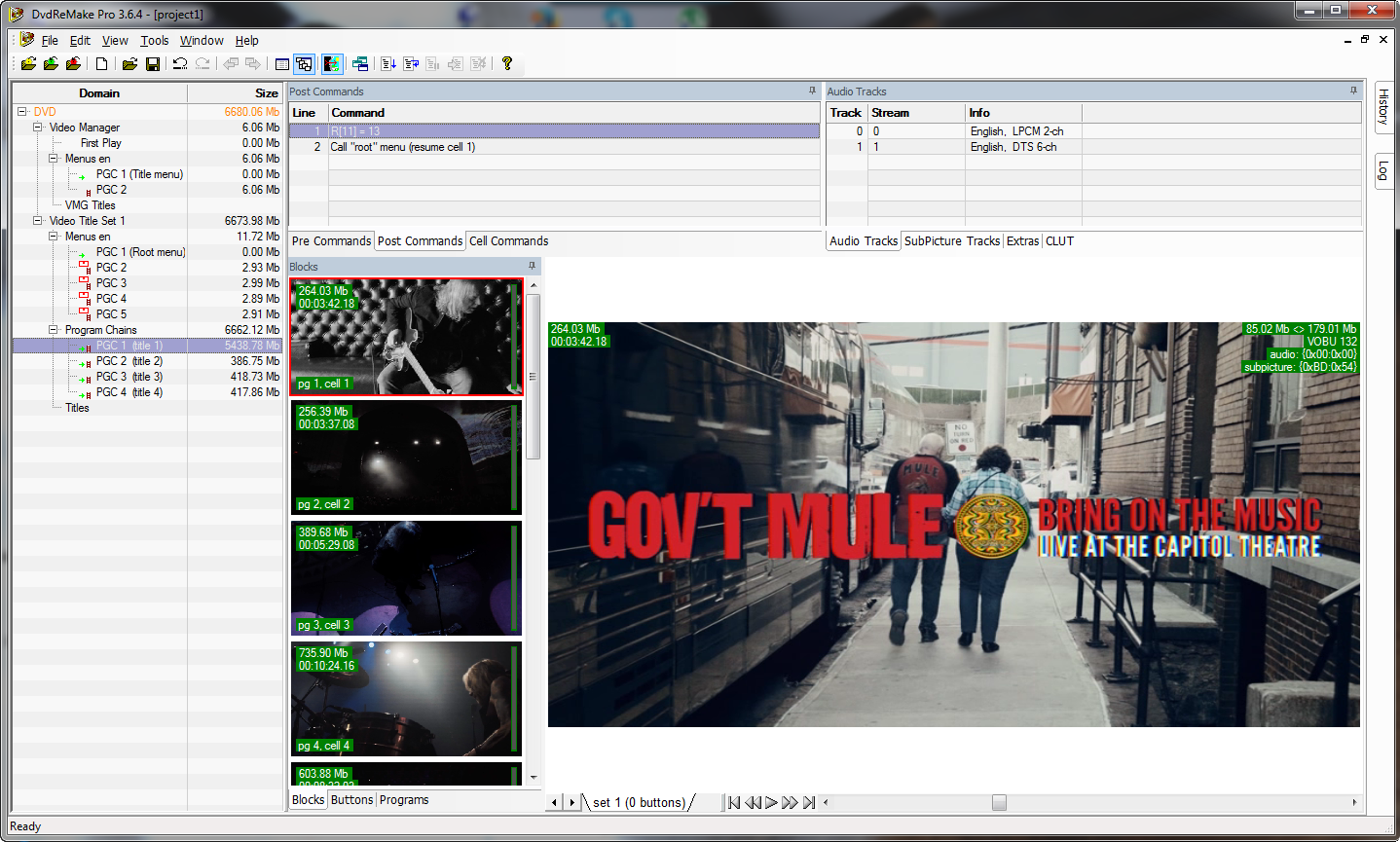Click the New document toolbar icon
The height and width of the screenshot is (842, 1400).
coord(101,64)
